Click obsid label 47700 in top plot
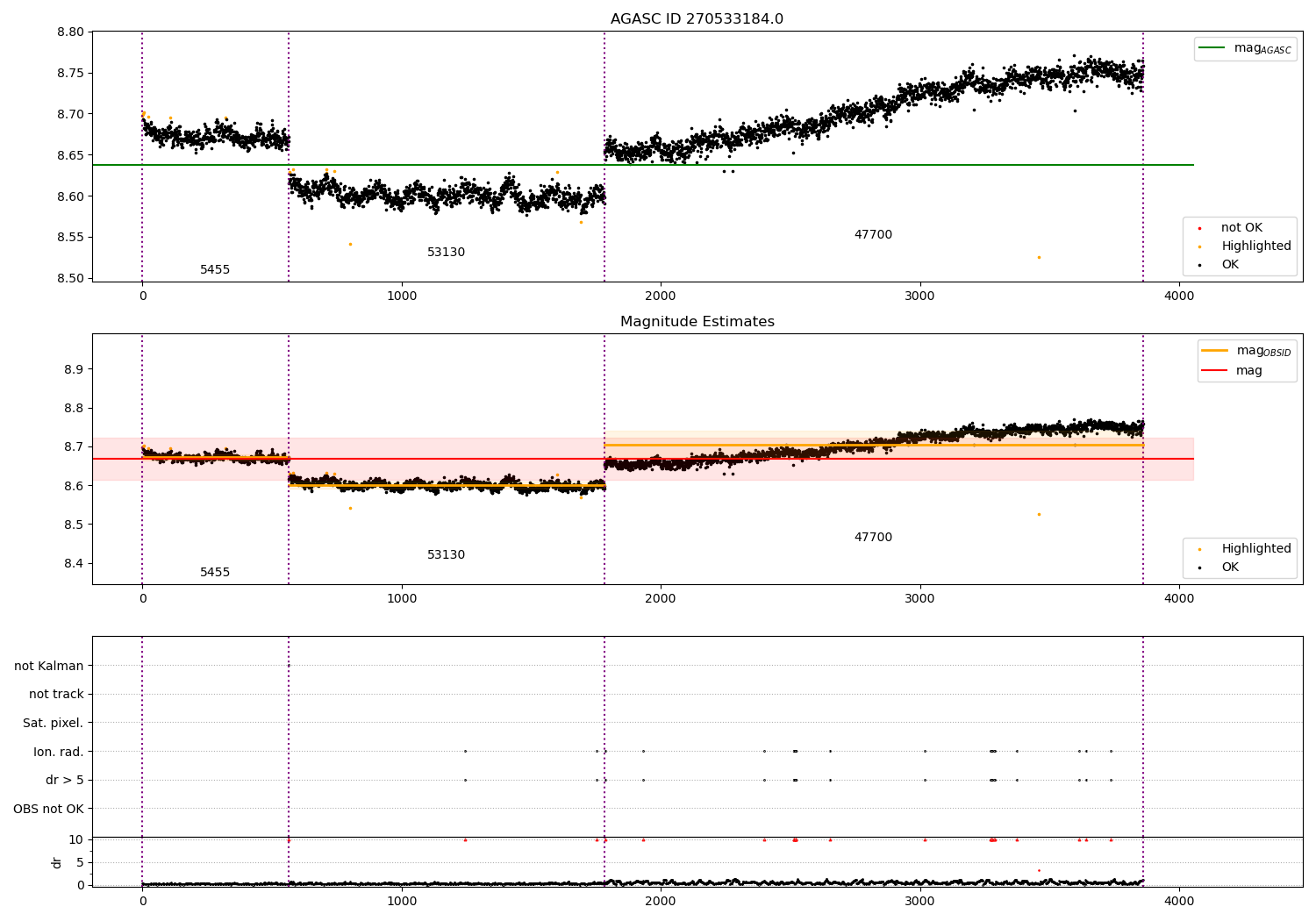Image resolution: width=1316 pixels, height=921 pixels. (873, 235)
